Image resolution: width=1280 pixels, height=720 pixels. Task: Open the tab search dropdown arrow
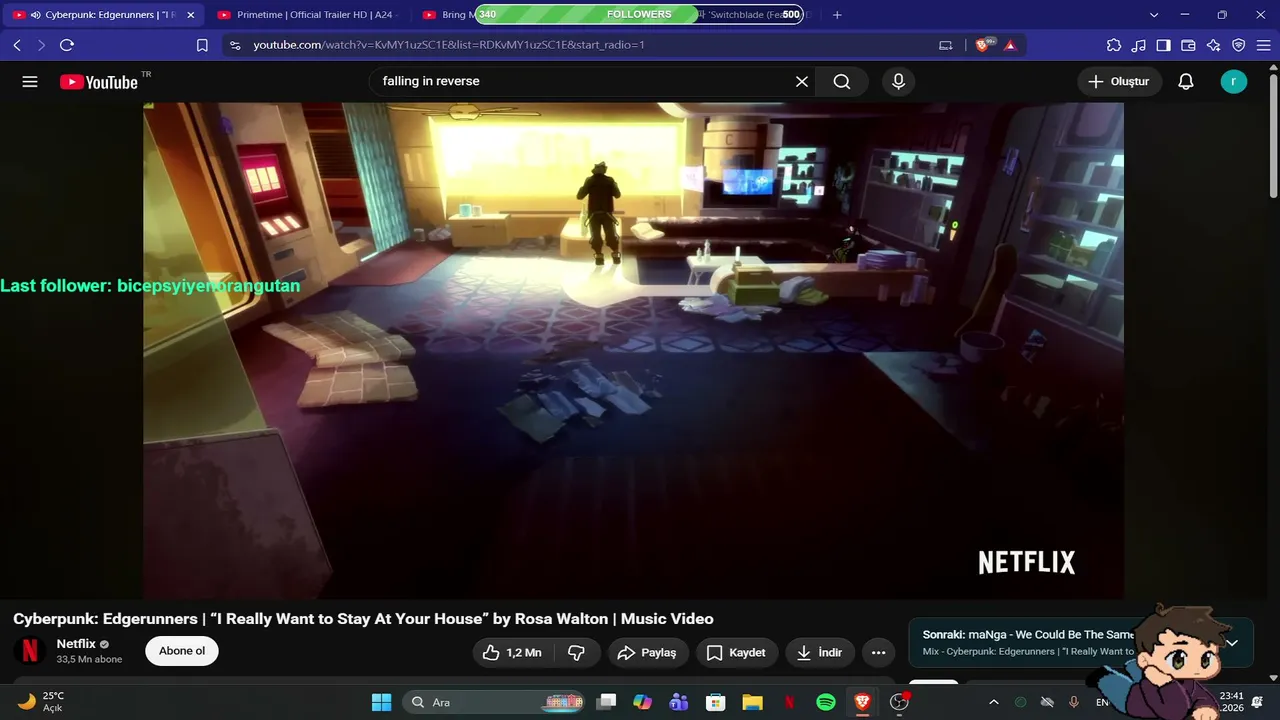(x=1154, y=15)
